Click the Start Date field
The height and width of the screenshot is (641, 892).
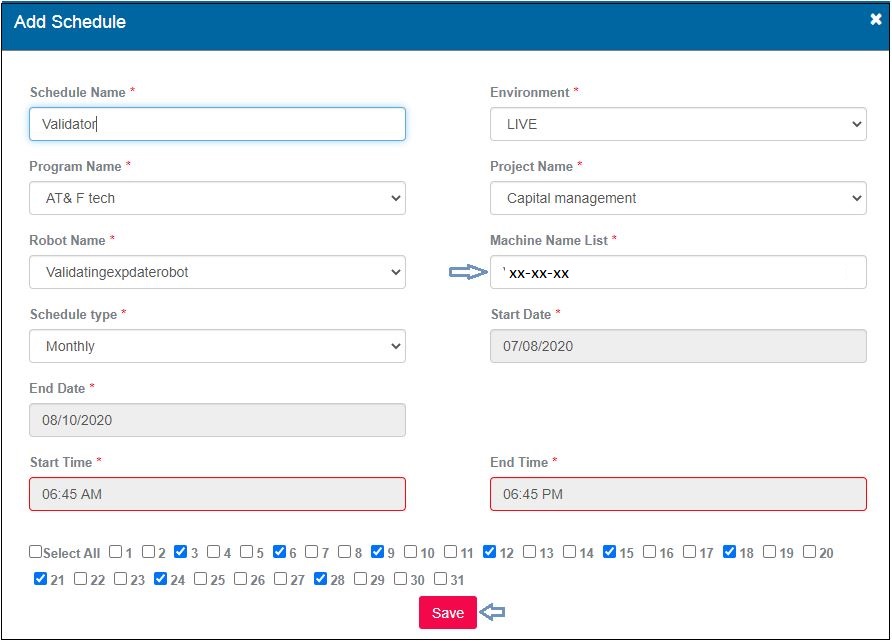click(x=678, y=346)
